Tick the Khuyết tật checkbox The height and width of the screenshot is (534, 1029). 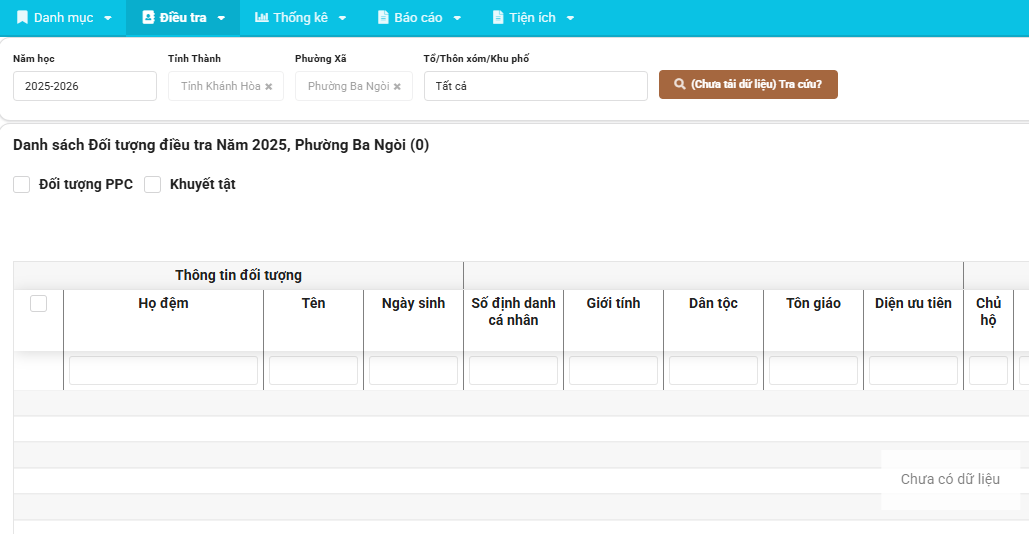pos(152,184)
